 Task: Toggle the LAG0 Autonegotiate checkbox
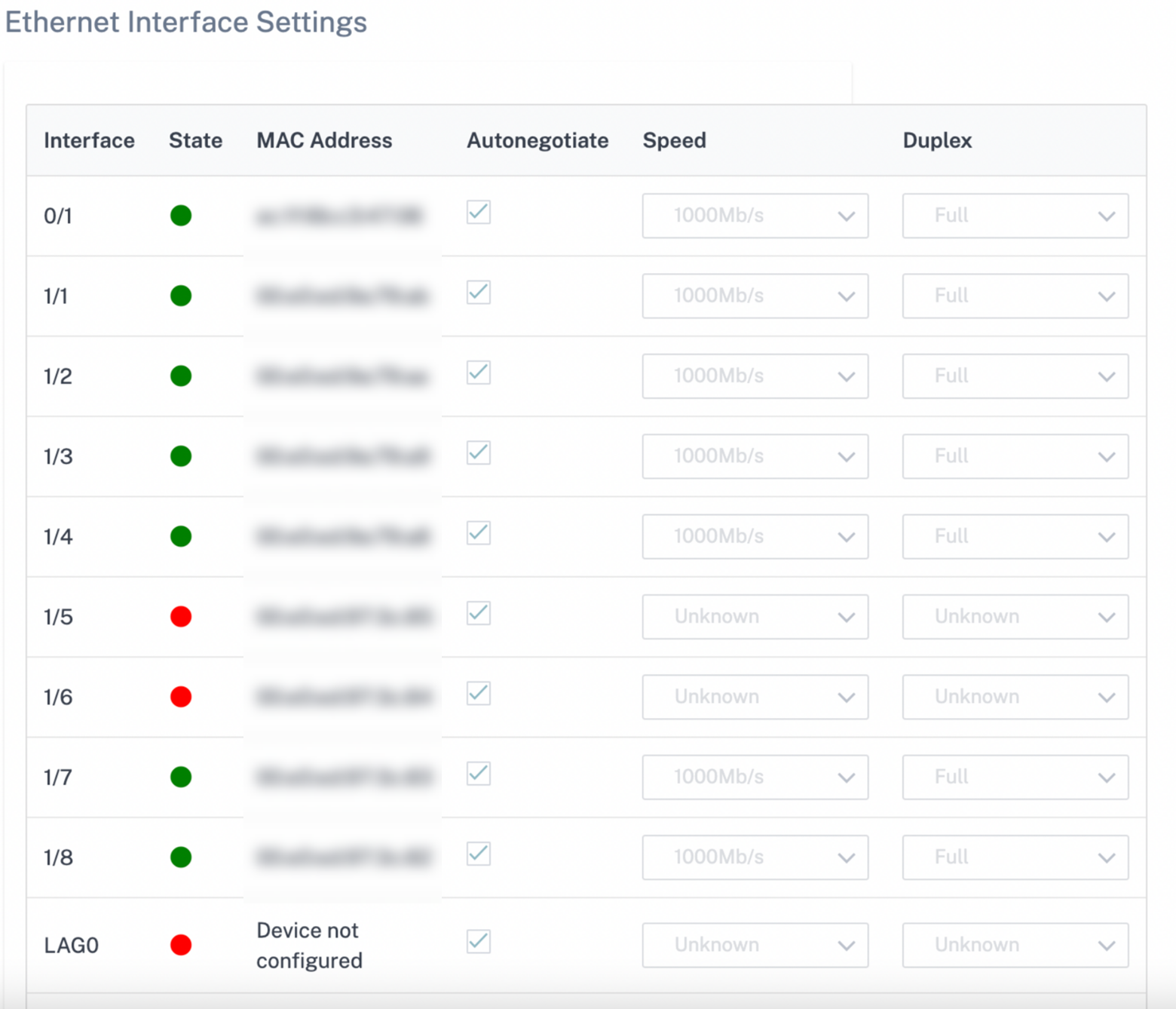[x=479, y=942]
